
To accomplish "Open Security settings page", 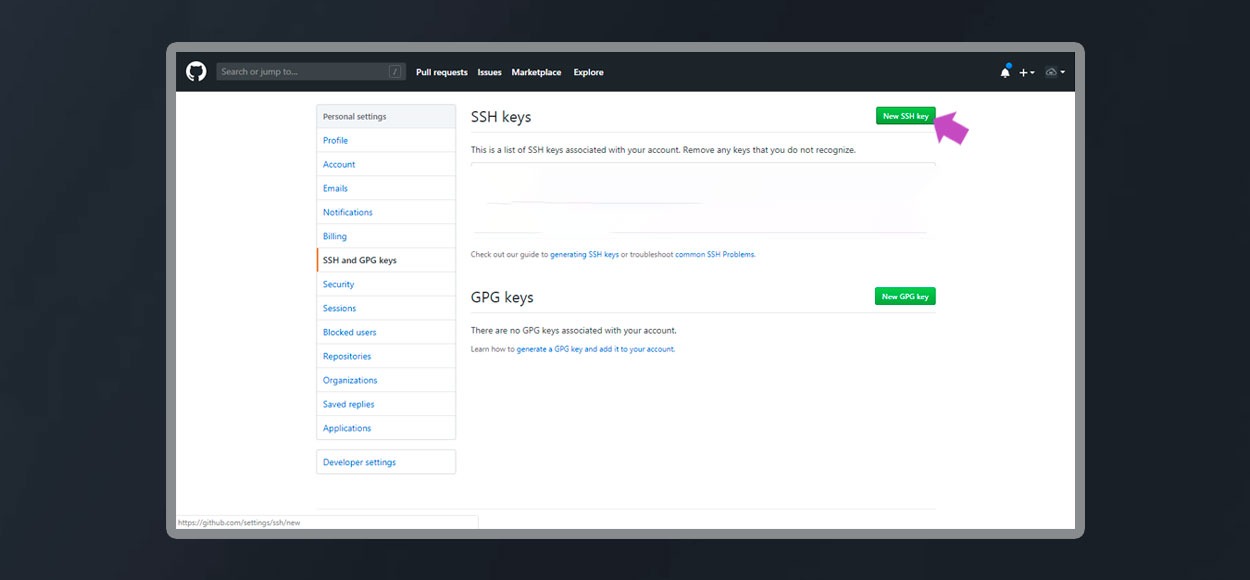I will coord(386,284).
